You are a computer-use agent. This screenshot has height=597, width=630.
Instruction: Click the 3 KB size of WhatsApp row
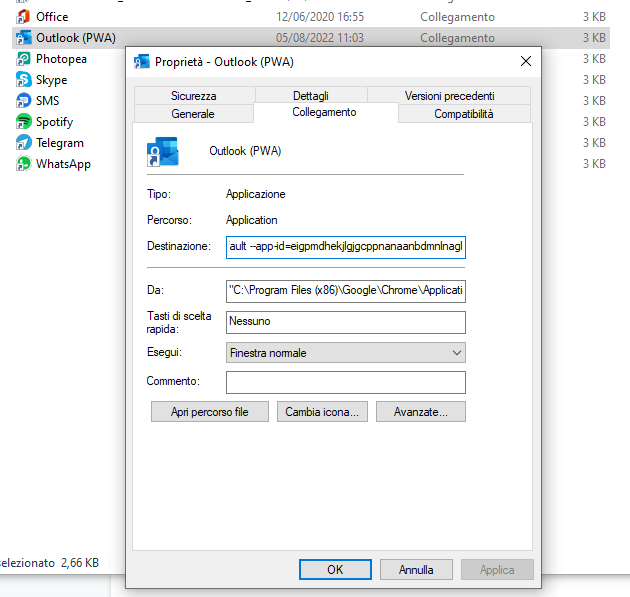[x=594, y=164]
